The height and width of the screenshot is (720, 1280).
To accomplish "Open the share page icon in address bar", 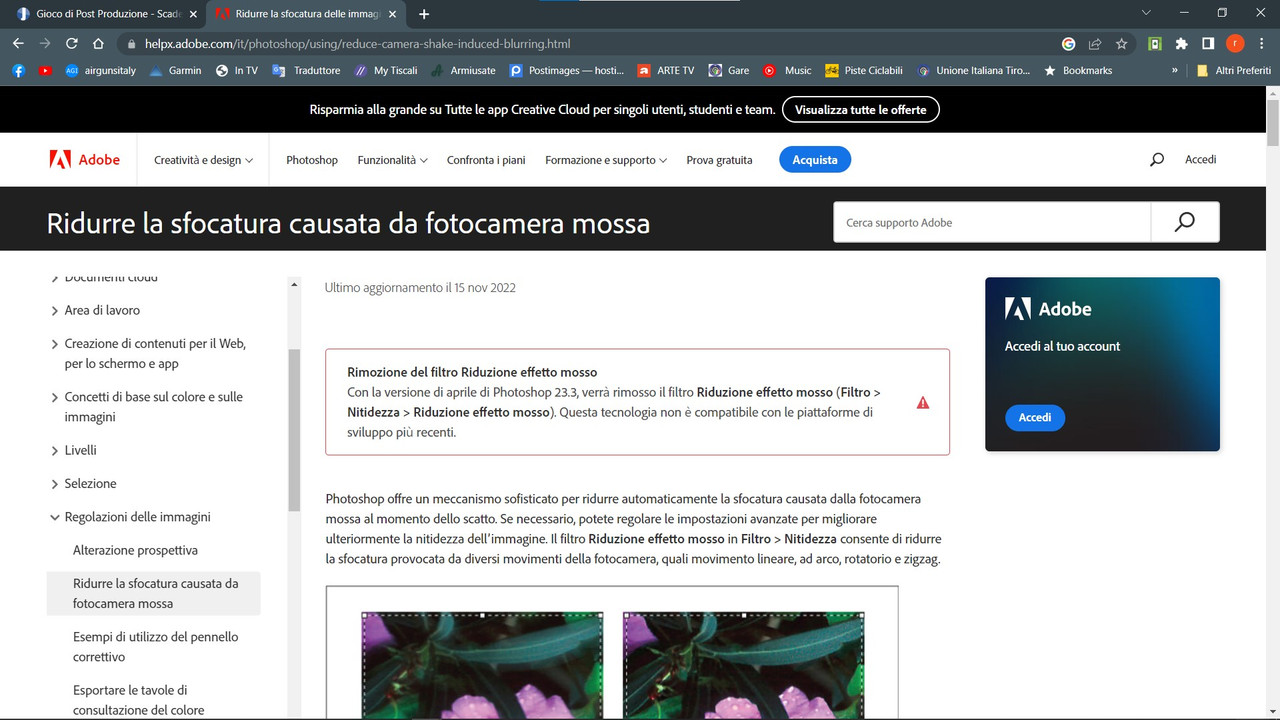I will [1095, 44].
